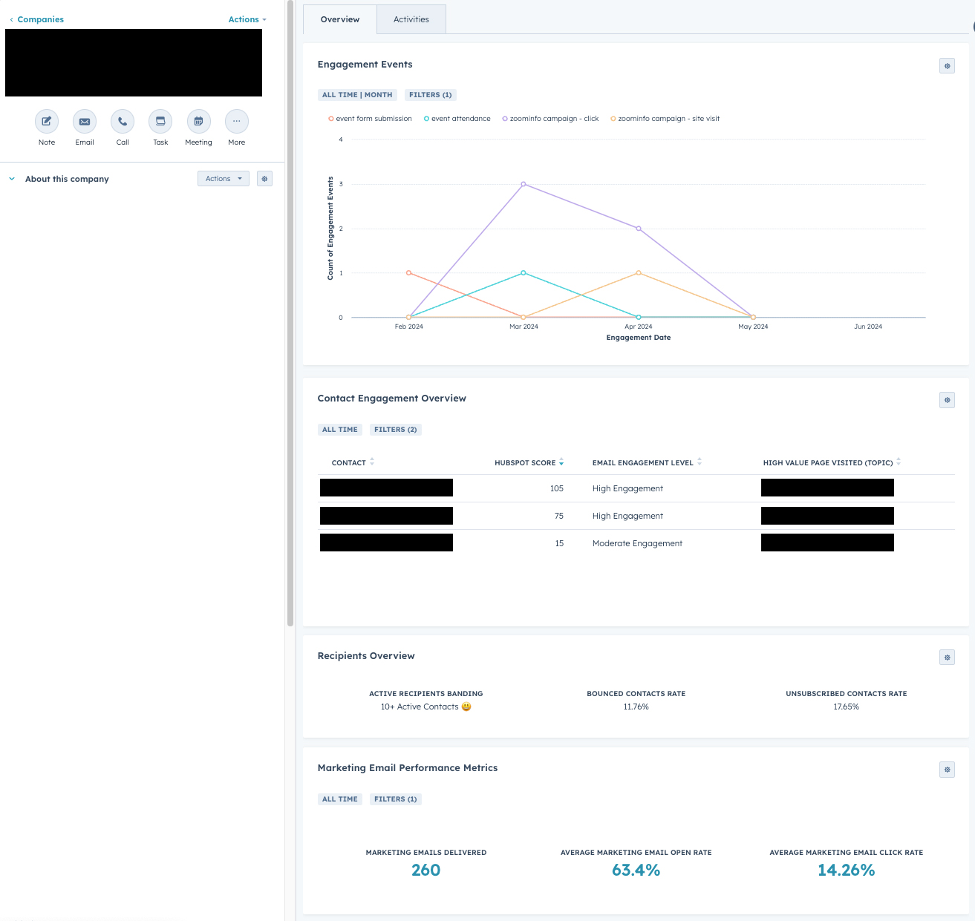Click Apr 2024 site visit data point at 1
Screen dimensions: 976x922
coord(639,273)
